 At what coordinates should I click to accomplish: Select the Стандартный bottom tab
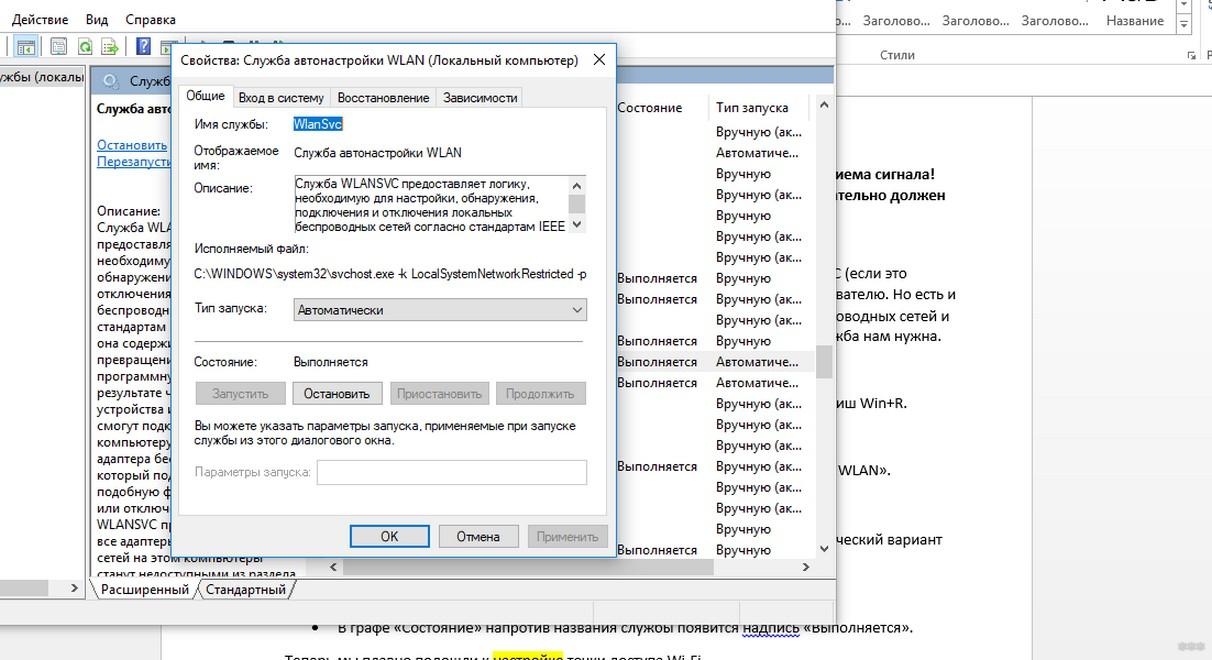pyautogui.click(x=246, y=589)
